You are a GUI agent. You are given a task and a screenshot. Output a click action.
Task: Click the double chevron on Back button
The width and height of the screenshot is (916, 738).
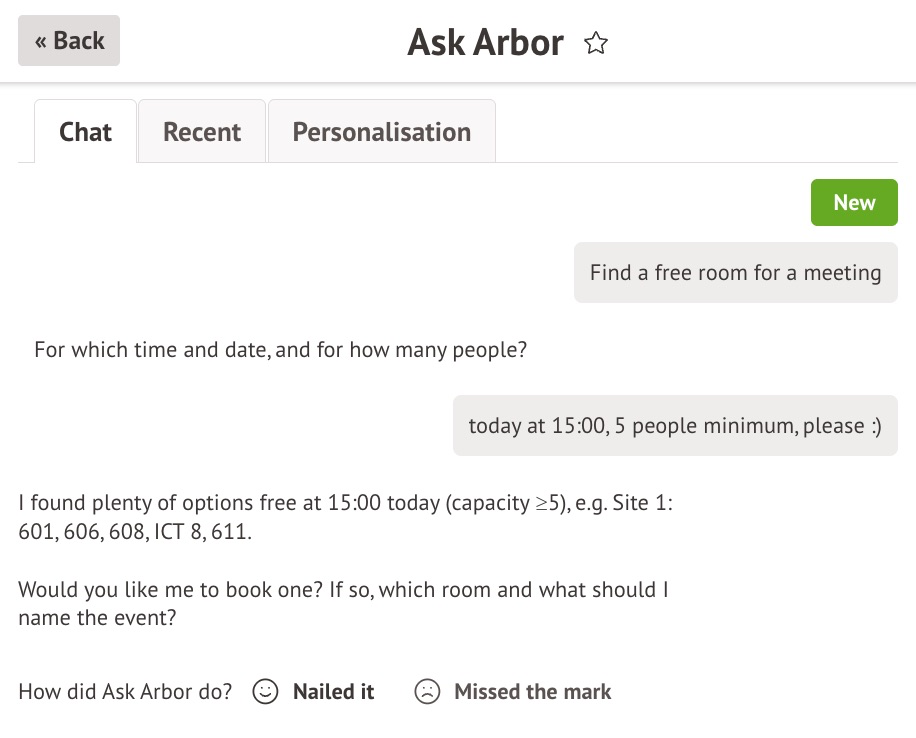[41, 41]
